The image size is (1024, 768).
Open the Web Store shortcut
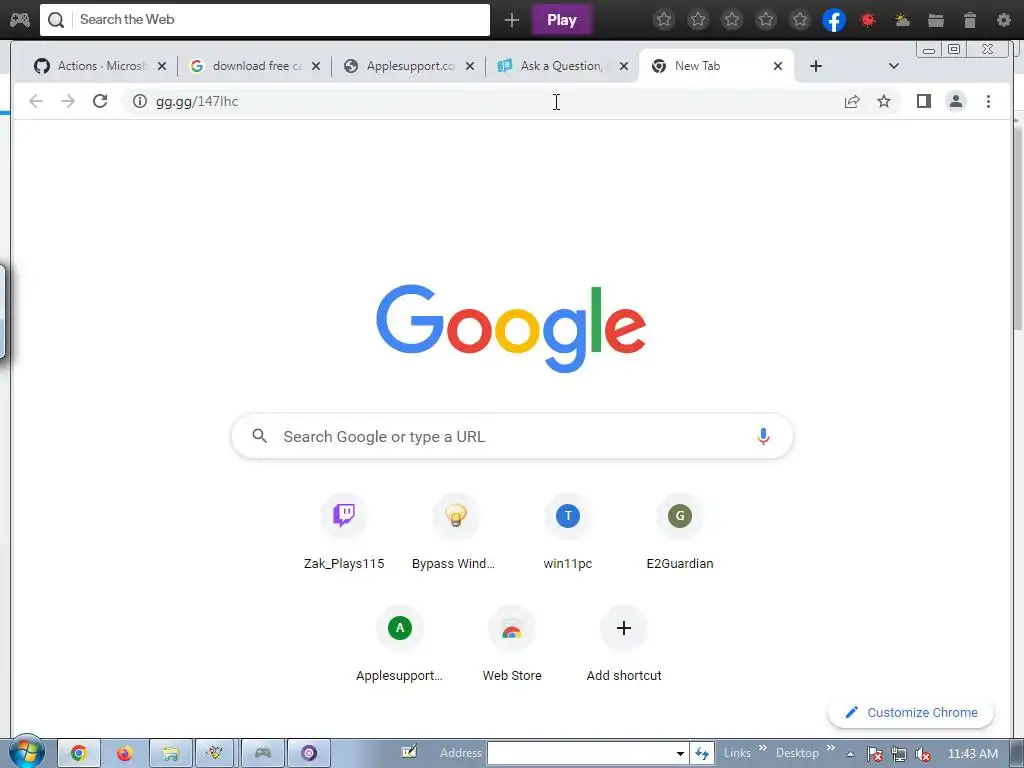[512, 645]
